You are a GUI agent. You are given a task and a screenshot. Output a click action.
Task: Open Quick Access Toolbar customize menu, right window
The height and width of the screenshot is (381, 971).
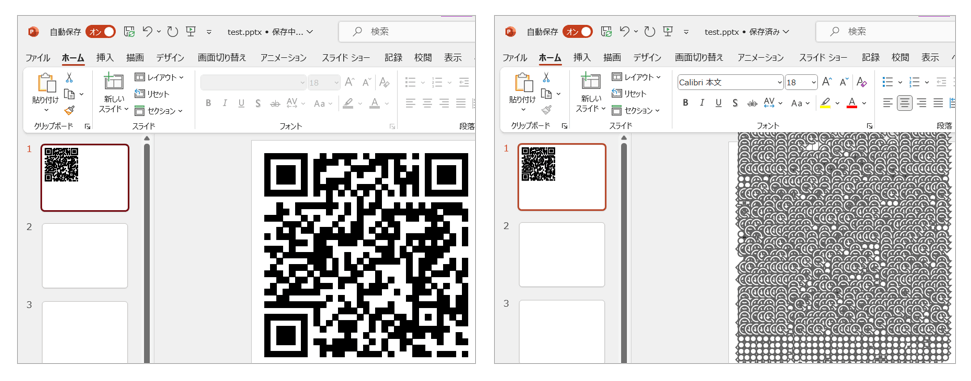(686, 32)
